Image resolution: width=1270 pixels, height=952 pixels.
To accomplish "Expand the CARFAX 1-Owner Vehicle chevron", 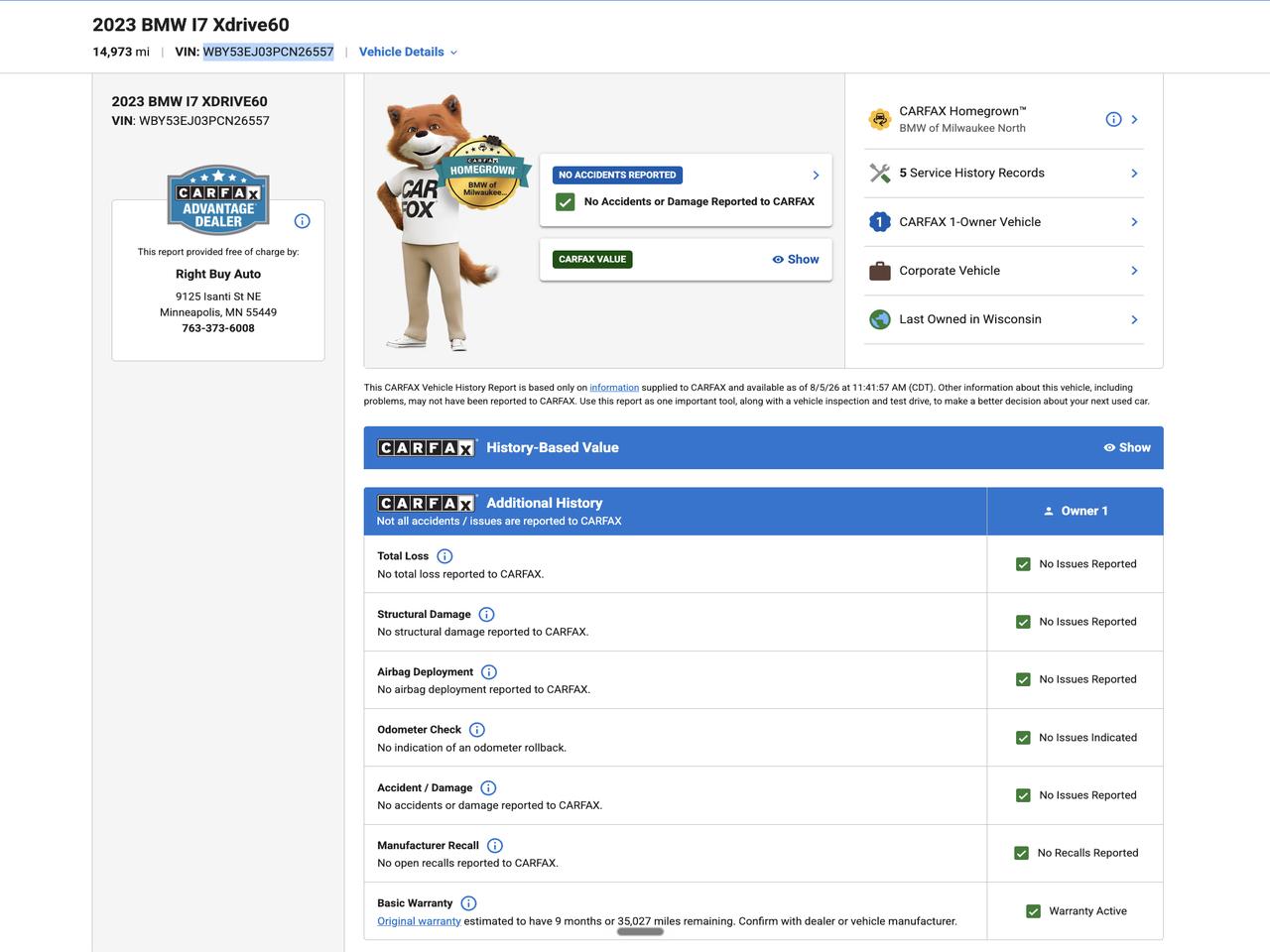I will [x=1134, y=222].
